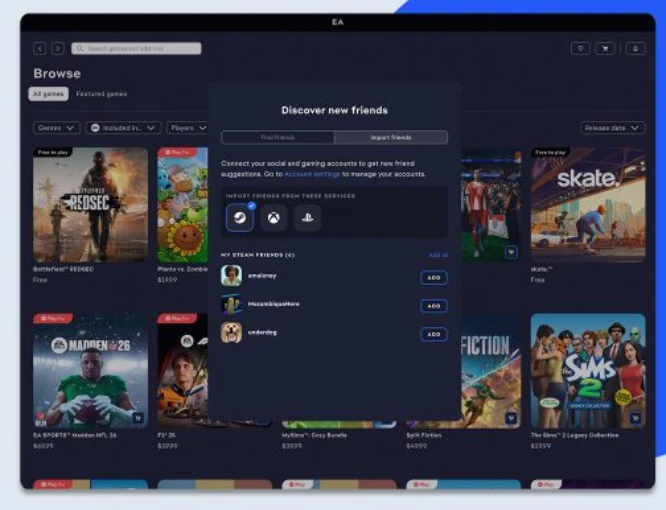Open the shopping cart icon in header
The width and height of the screenshot is (666, 510).
(605, 48)
